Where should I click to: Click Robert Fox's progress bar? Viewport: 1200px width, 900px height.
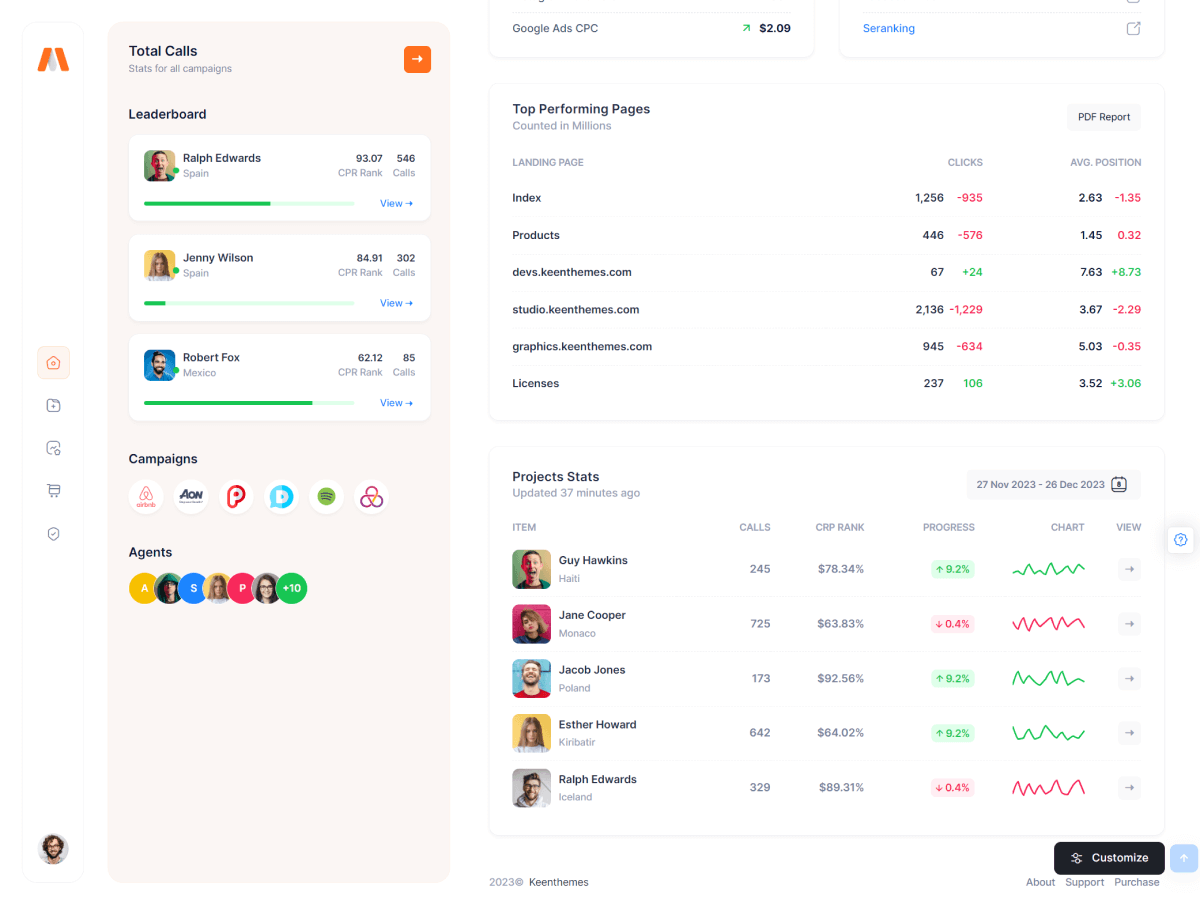(249, 403)
